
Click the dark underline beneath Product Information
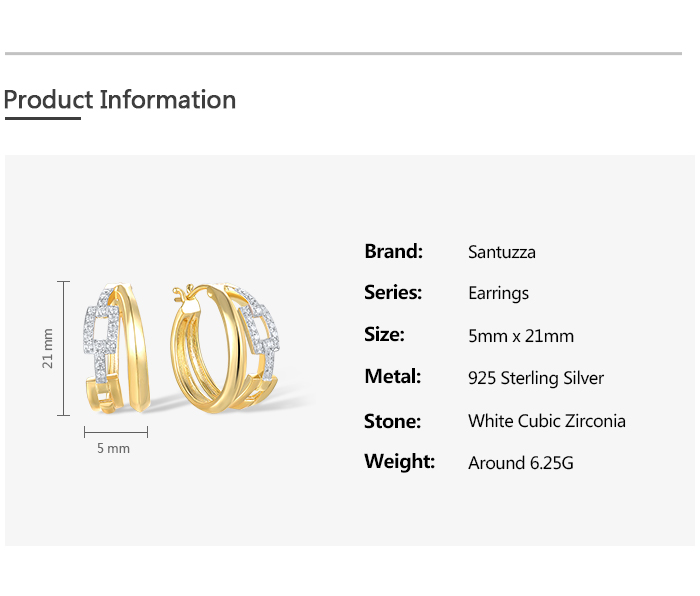pyautogui.click(x=42, y=119)
